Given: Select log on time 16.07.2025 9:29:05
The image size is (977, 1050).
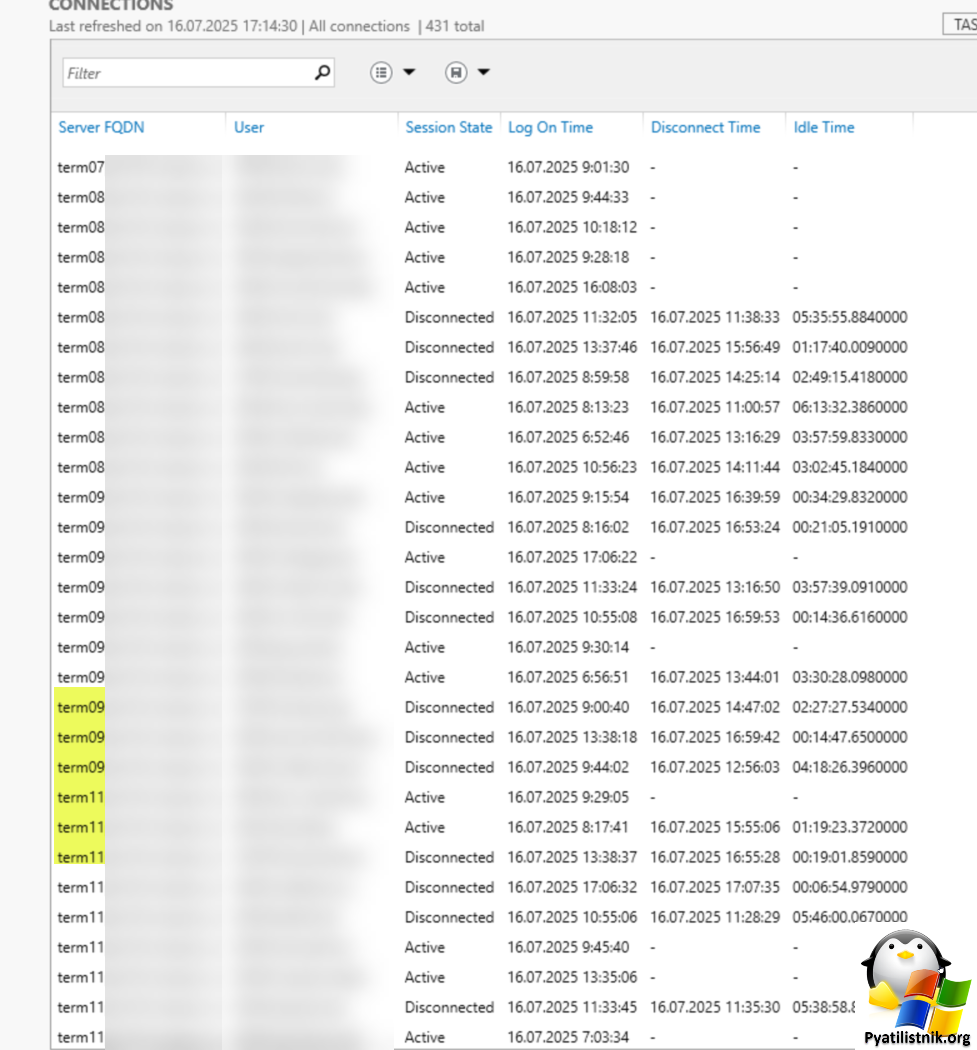Looking at the screenshot, I should [568, 798].
